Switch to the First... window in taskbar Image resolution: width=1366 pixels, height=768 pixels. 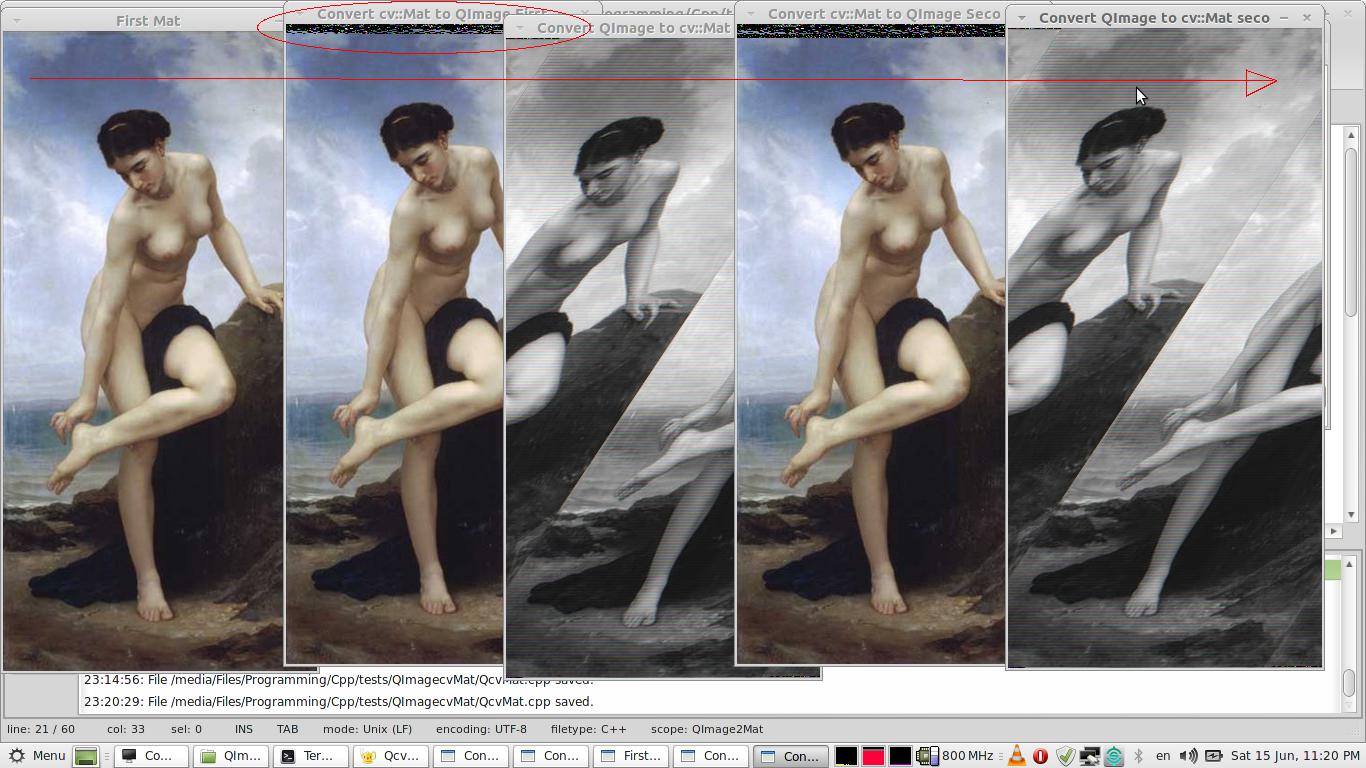631,756
